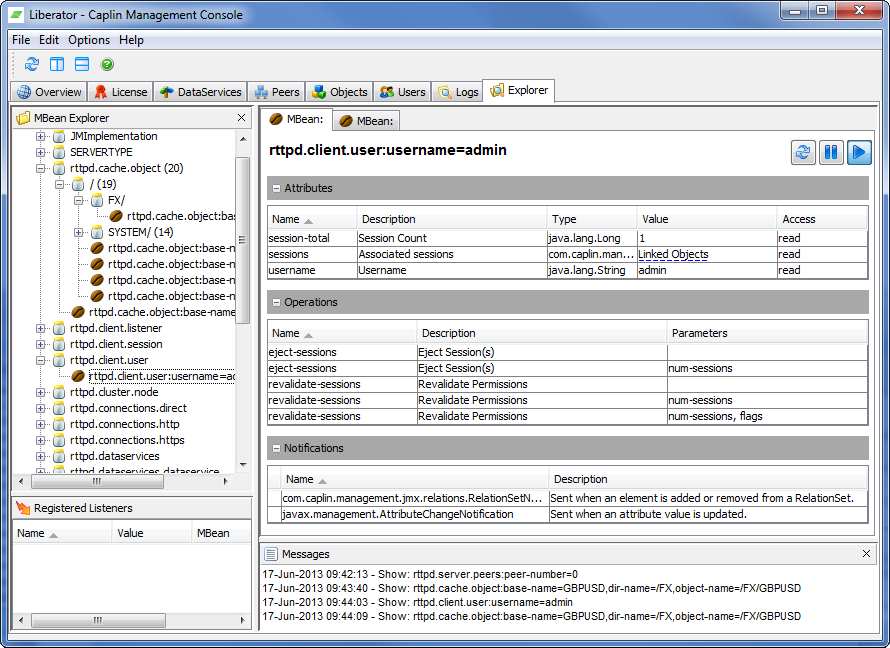Open the File menu
The width and height of the screenshot is (890, 648).
pos(21,40)
